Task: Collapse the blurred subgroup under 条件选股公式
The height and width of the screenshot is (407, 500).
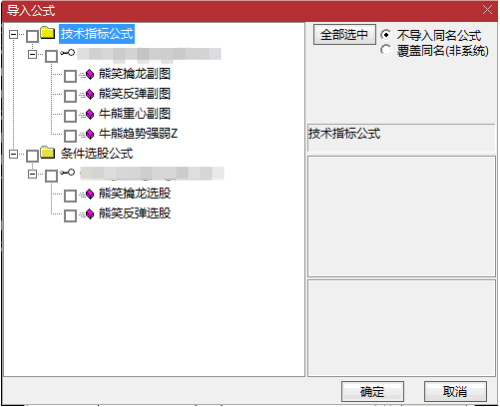Action: 32,174
